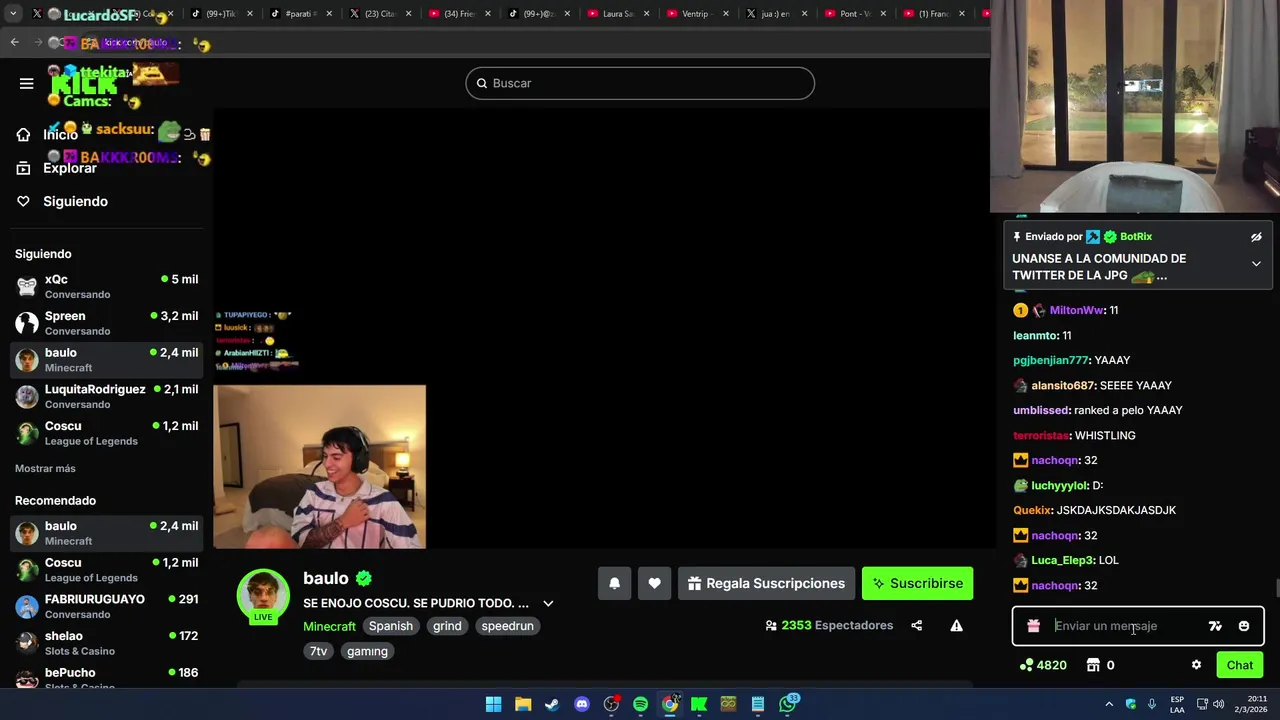
Task: Click the text formatting icon in chat input
Action: click(x=1215, y=626)
